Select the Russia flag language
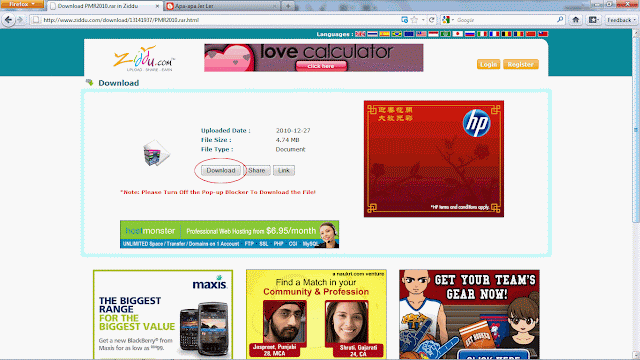Screen dimensions: 640x360 (x=470, y=34)
